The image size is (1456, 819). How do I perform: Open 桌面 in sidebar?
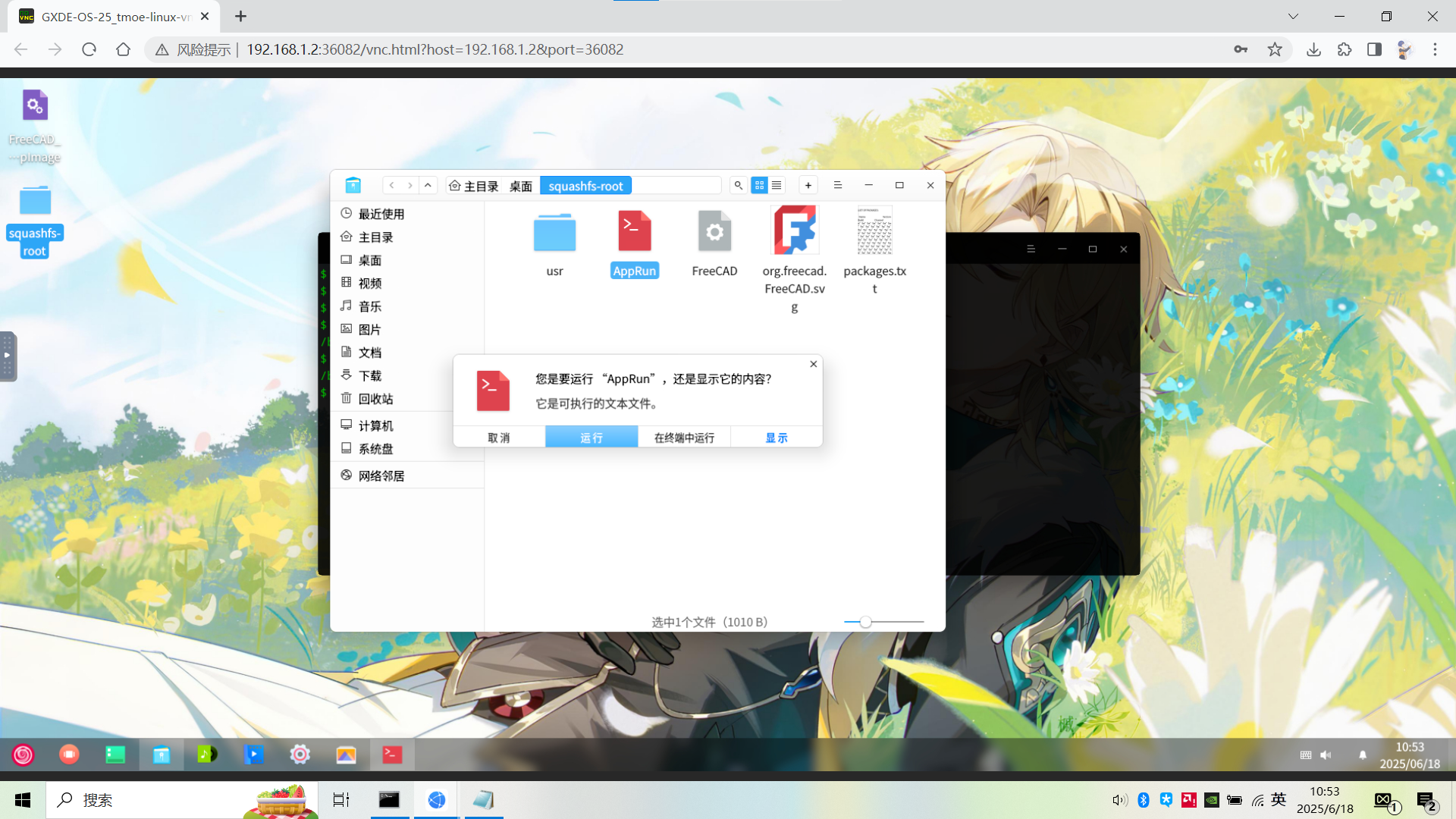click(406, 260)
